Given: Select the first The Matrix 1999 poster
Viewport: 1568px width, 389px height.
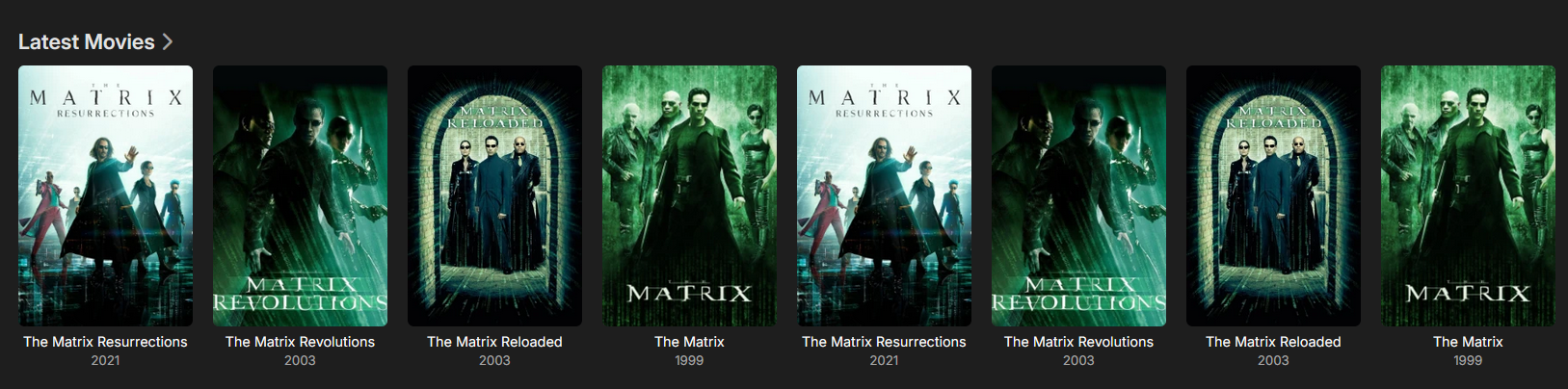Looking at the screenshot, I should point(689,195).
